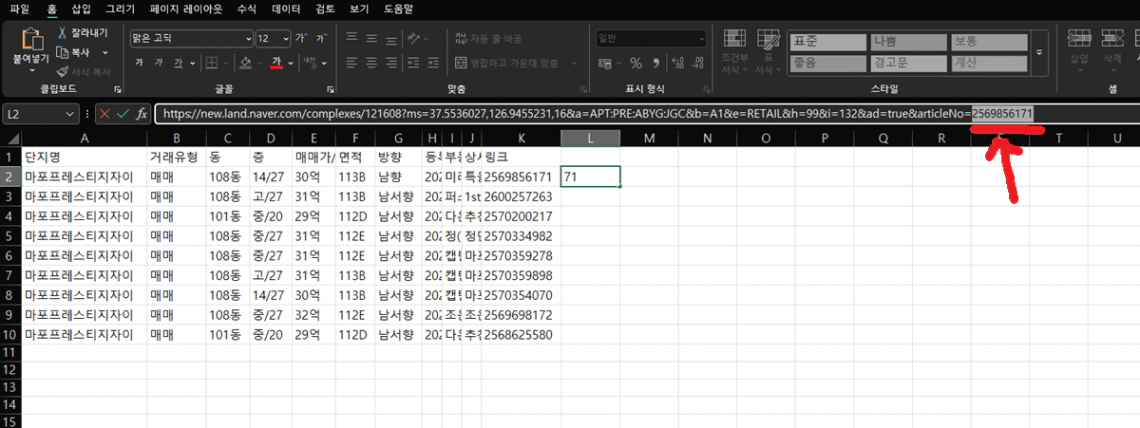Open the Conditional Formatting (조건부 서식) menu
This screenshot has height=428, width=1140.
pyautogui.click(x=733, y=52)
